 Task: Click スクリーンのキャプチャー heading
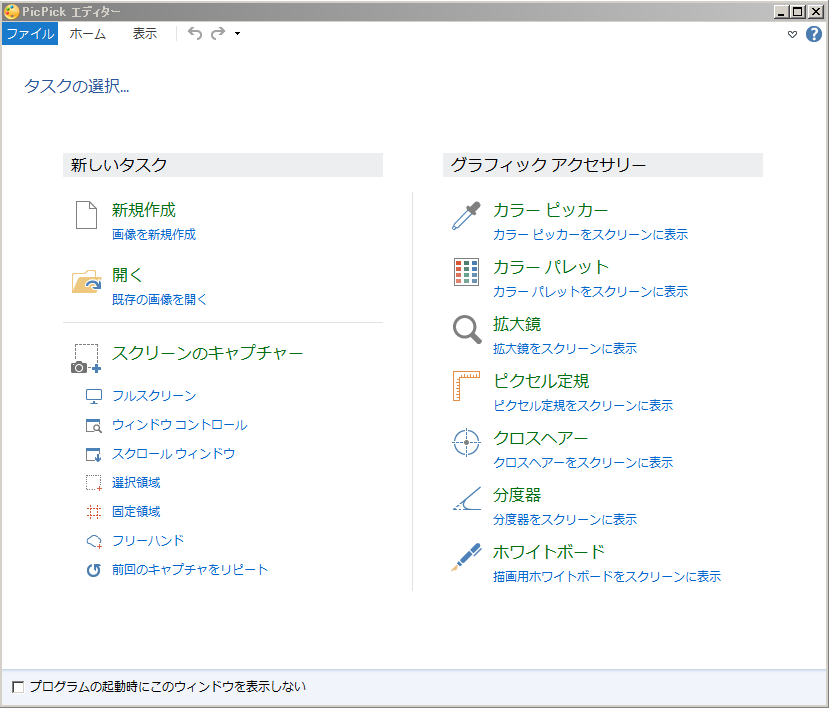coord(207,353)
